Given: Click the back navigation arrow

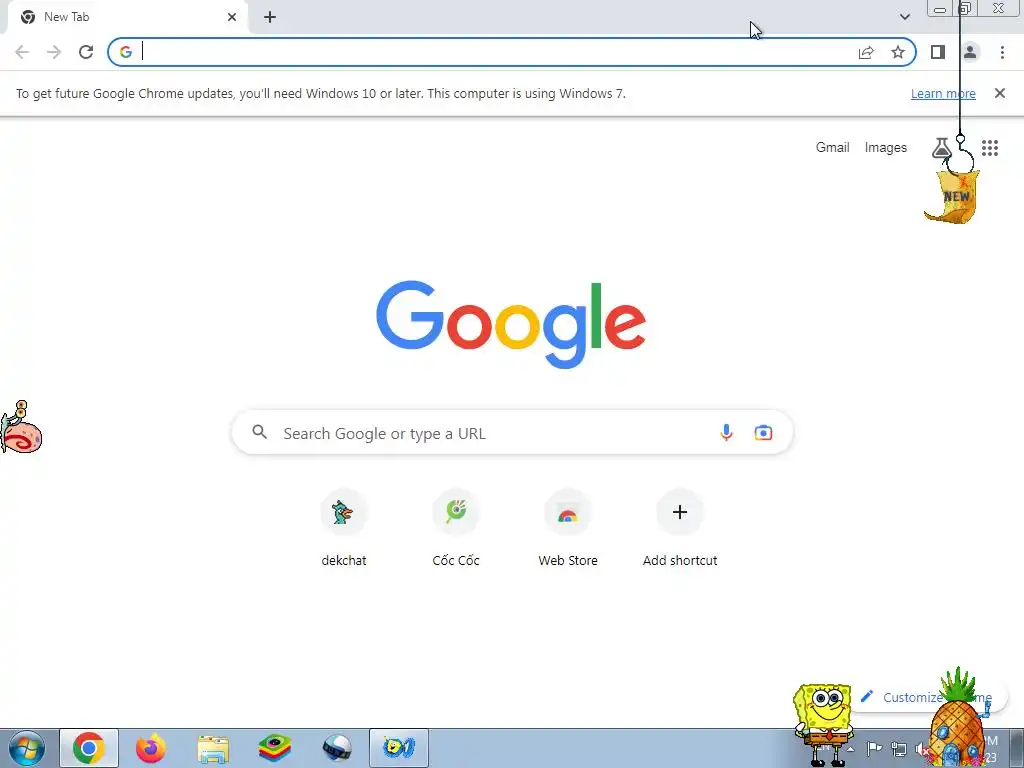Looking at the screenshot, I should 22,52.
